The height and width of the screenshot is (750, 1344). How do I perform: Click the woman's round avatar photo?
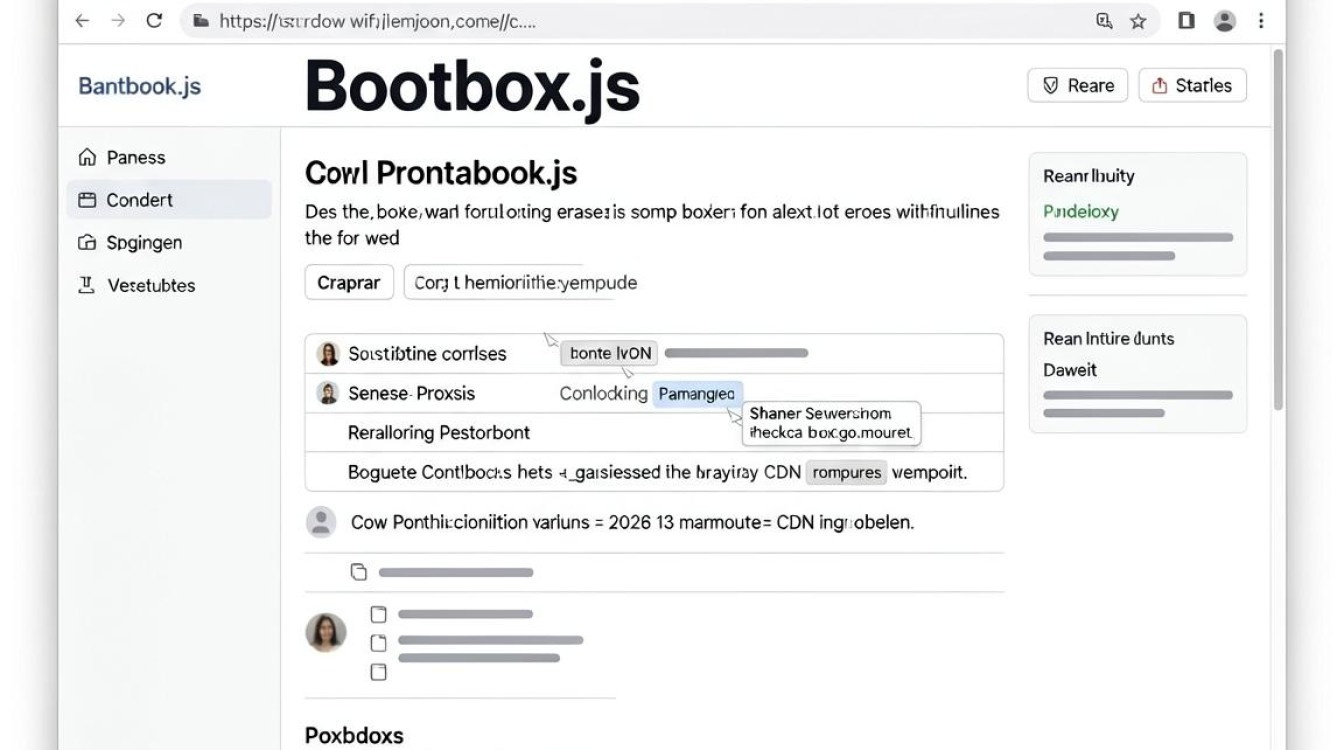coord(326,633)
